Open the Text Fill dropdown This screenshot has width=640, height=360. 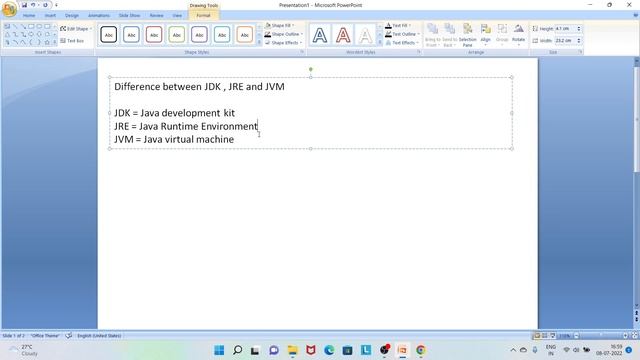point(398,25)
